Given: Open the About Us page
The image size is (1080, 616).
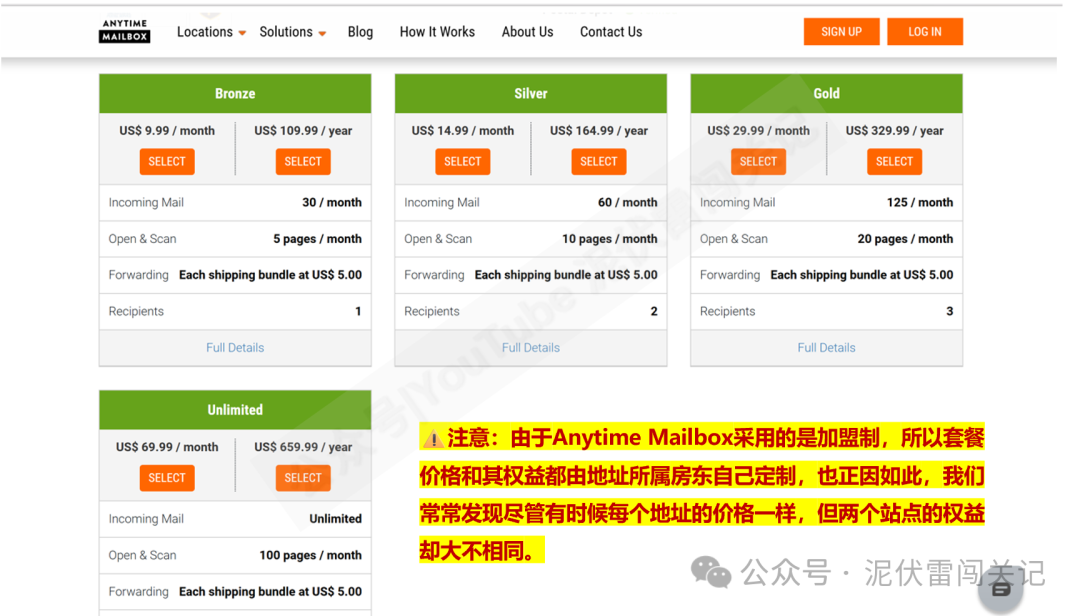Looking at the screenshot, I should [528, 32].
